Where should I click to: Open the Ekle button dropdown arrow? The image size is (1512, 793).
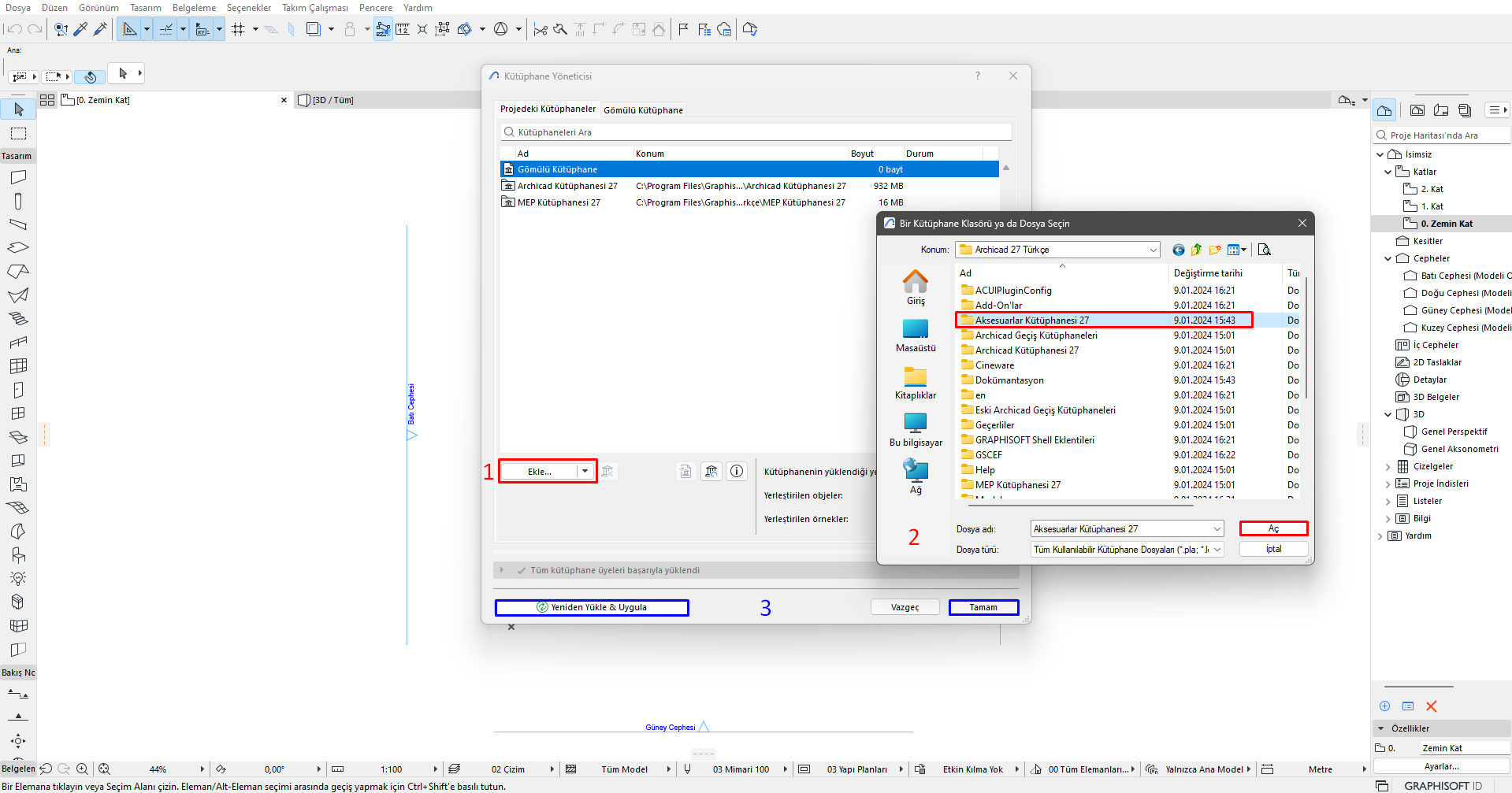click(x=585, y=471)
